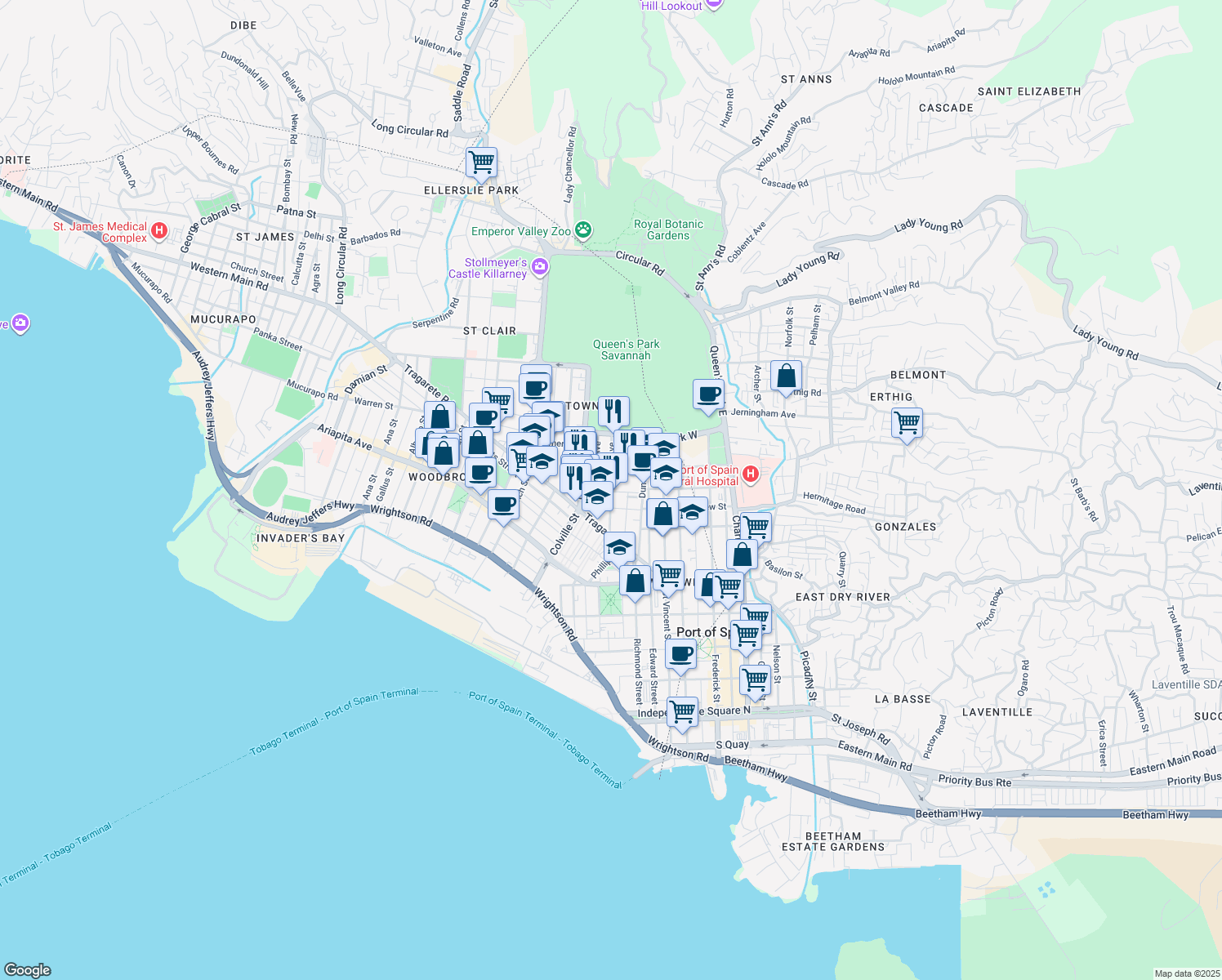The height and width of the screenshot is (980, 1222).
Task: Select a graduation cap icon in Woodbrook
Action: [541, 462]
